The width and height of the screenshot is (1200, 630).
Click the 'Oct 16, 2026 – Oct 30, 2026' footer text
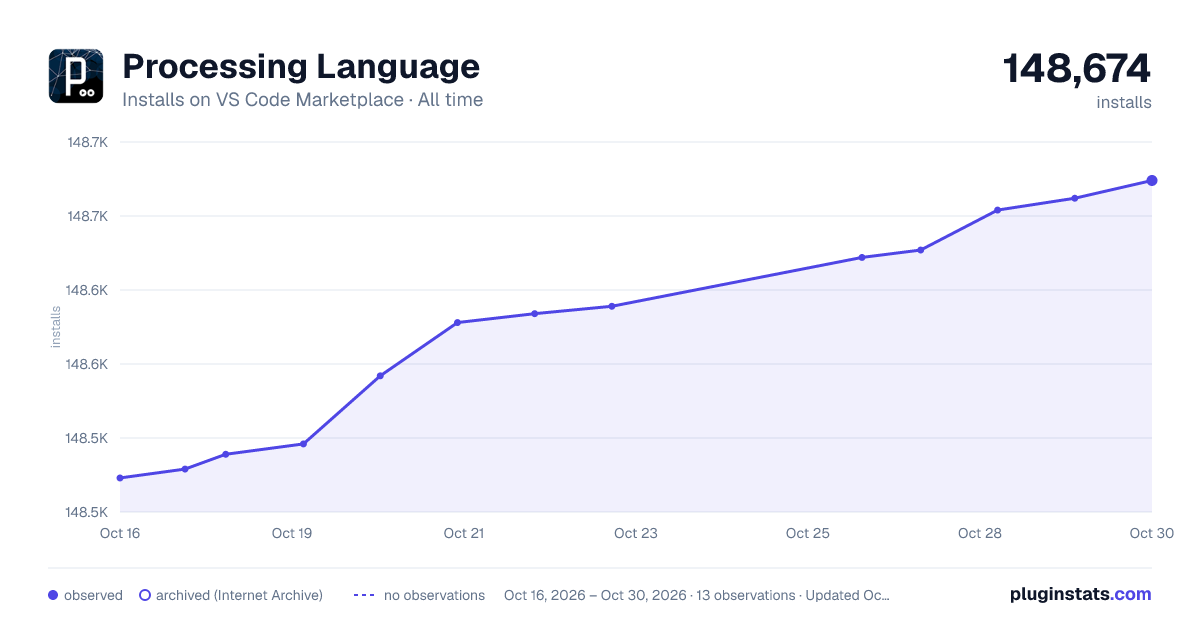[595, 595]
